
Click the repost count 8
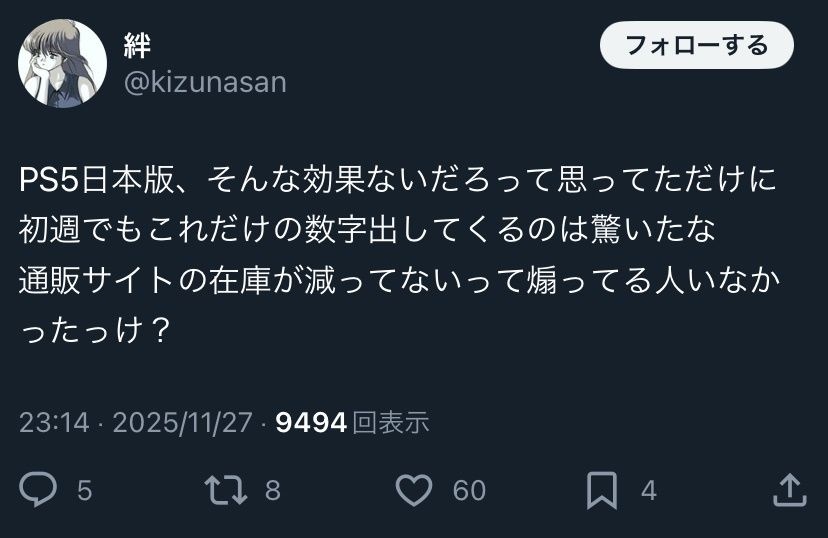point(273,490)
